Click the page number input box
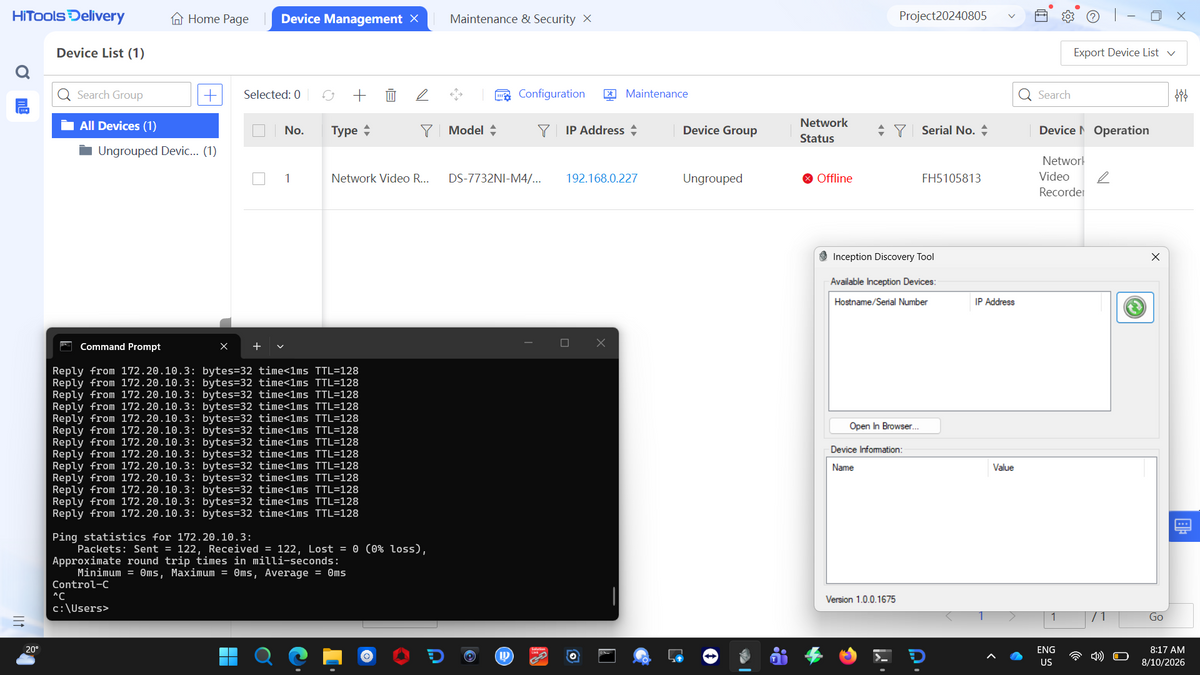Viewport: 1200px width, 675px height. [x=1064, y=617]
